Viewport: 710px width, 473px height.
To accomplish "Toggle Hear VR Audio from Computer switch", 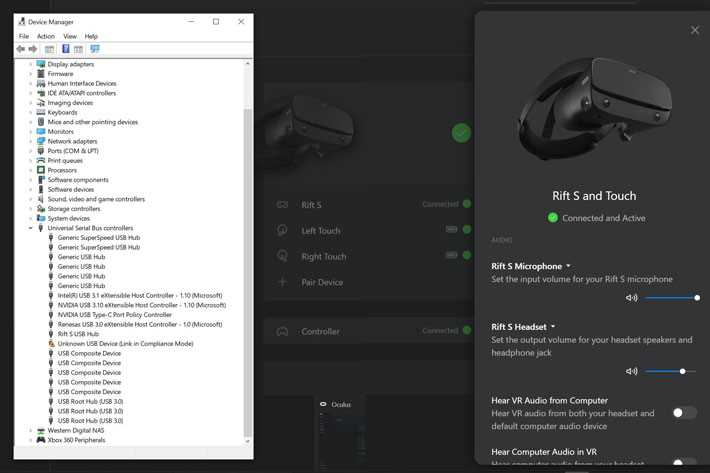I will click(684, 412).
